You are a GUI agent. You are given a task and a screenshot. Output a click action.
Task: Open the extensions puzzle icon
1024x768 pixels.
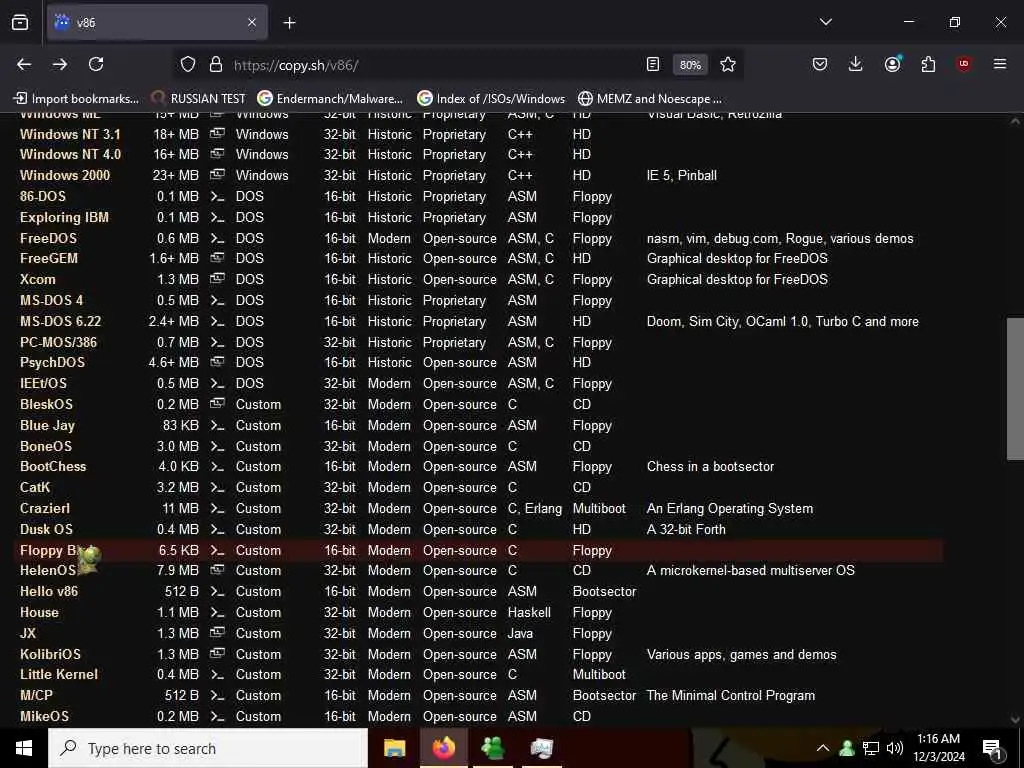(x=928, y=64)
